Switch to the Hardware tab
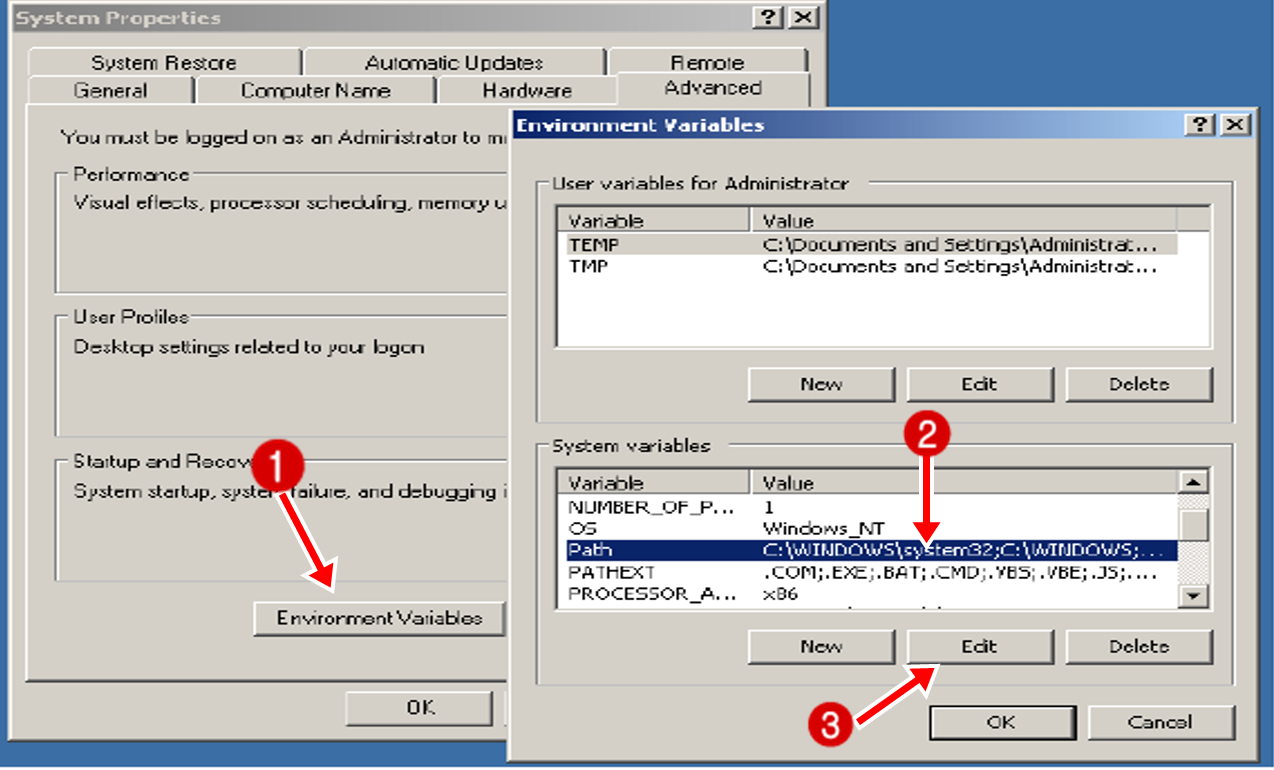This screenshot has width=1274, height=770. (x=527, y=89)
